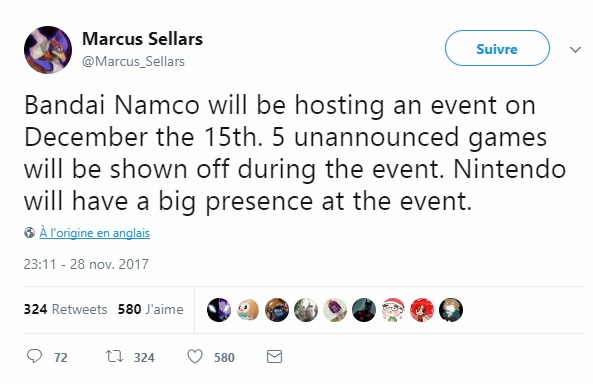Click the reply speech bubble icon

pyautogui.click(x=34, y=356)
